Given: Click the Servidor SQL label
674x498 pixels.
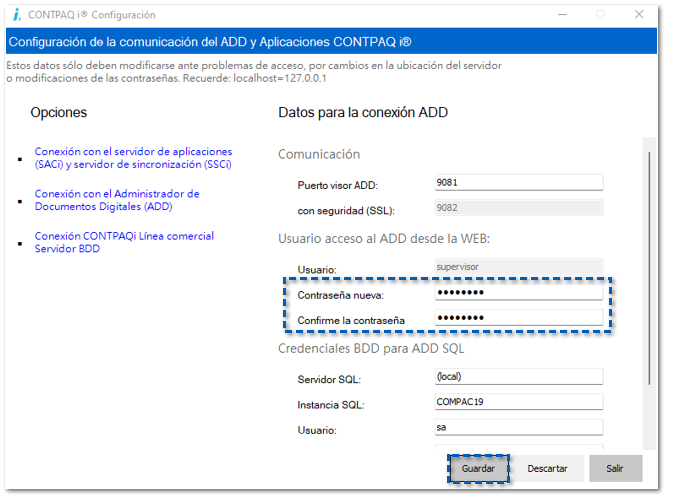Looking at the screenshot, I should click(x=329, y=380).
